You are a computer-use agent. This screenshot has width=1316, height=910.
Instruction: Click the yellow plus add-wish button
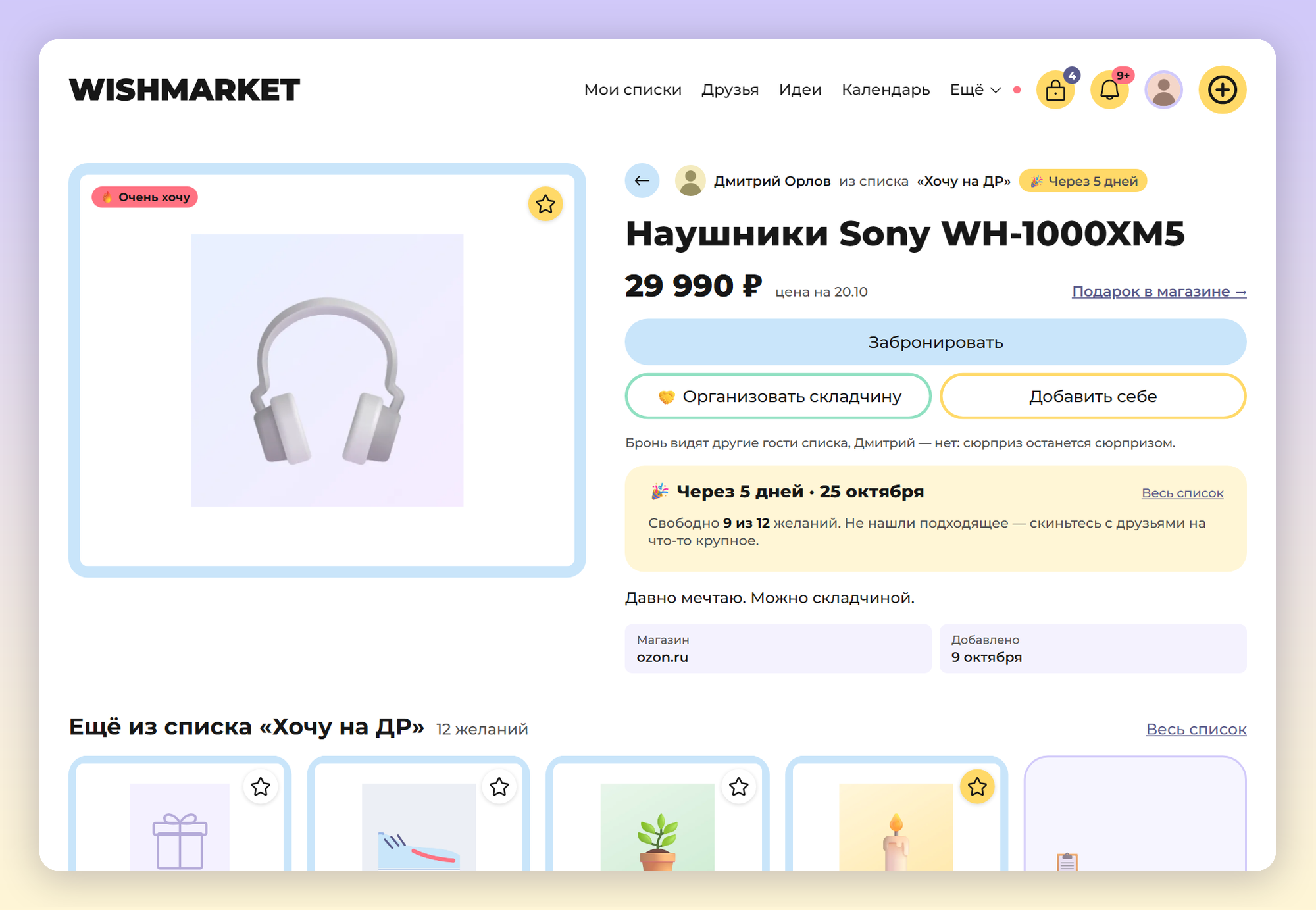tap(1222, 89)
